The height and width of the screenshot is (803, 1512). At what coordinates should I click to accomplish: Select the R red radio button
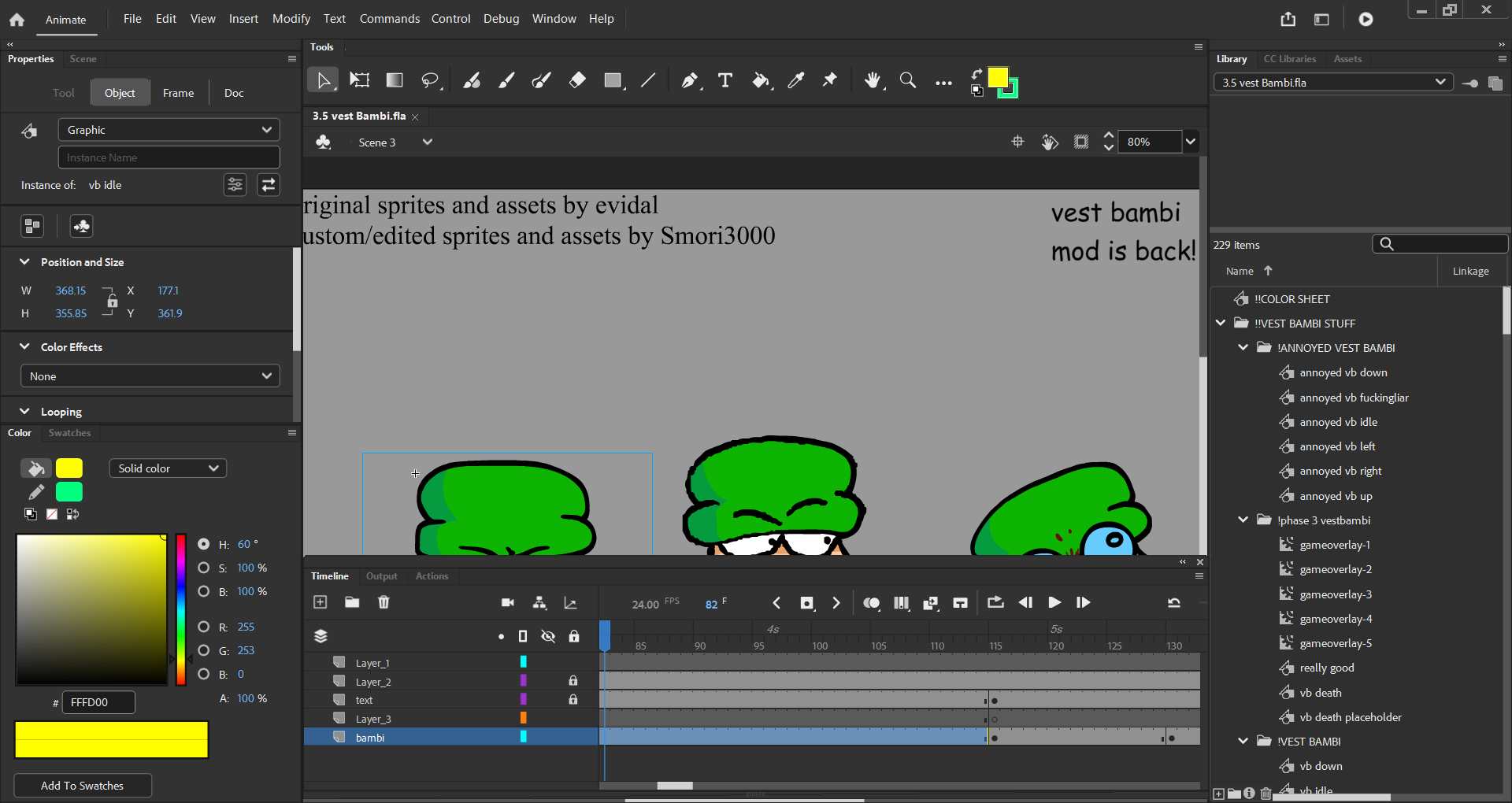204,627
